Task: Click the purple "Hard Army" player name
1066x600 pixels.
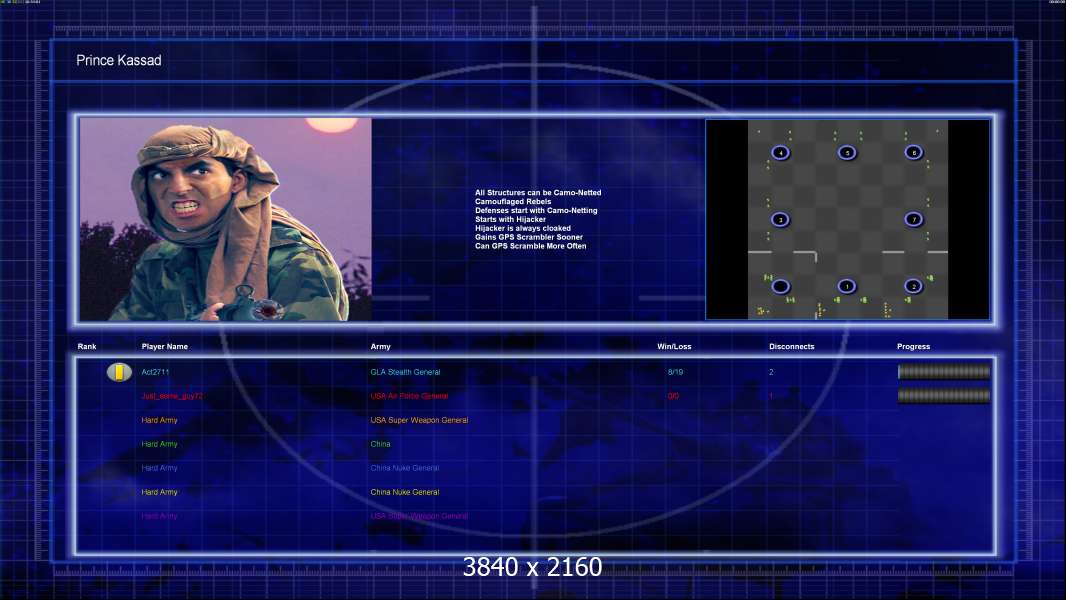Action: tap(159, 516)
